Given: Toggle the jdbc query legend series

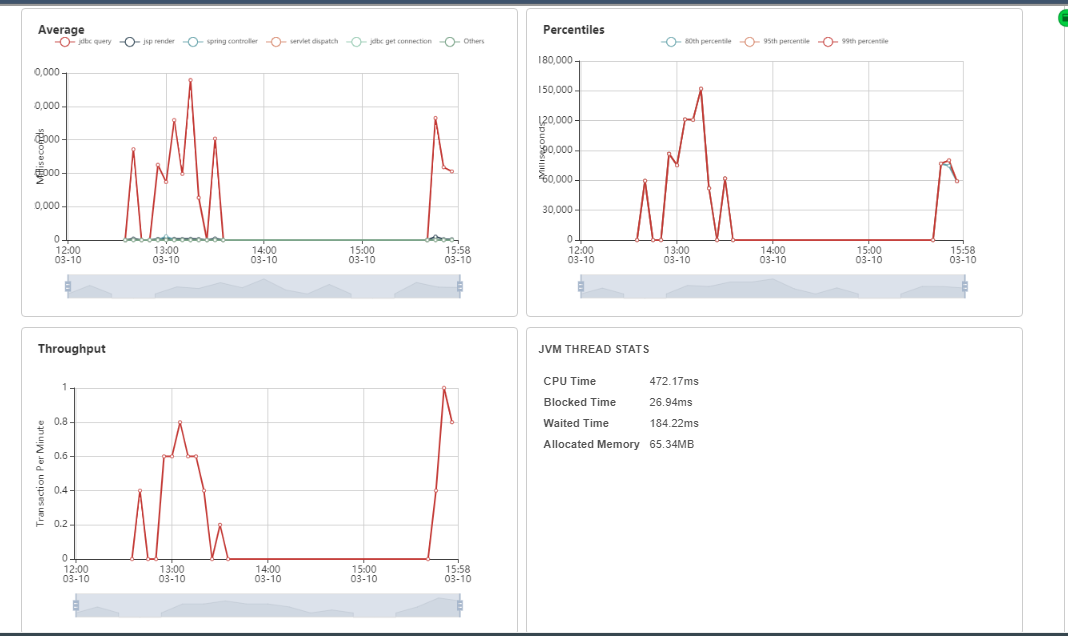Looking at the screenshot, I should coord(65,41).
